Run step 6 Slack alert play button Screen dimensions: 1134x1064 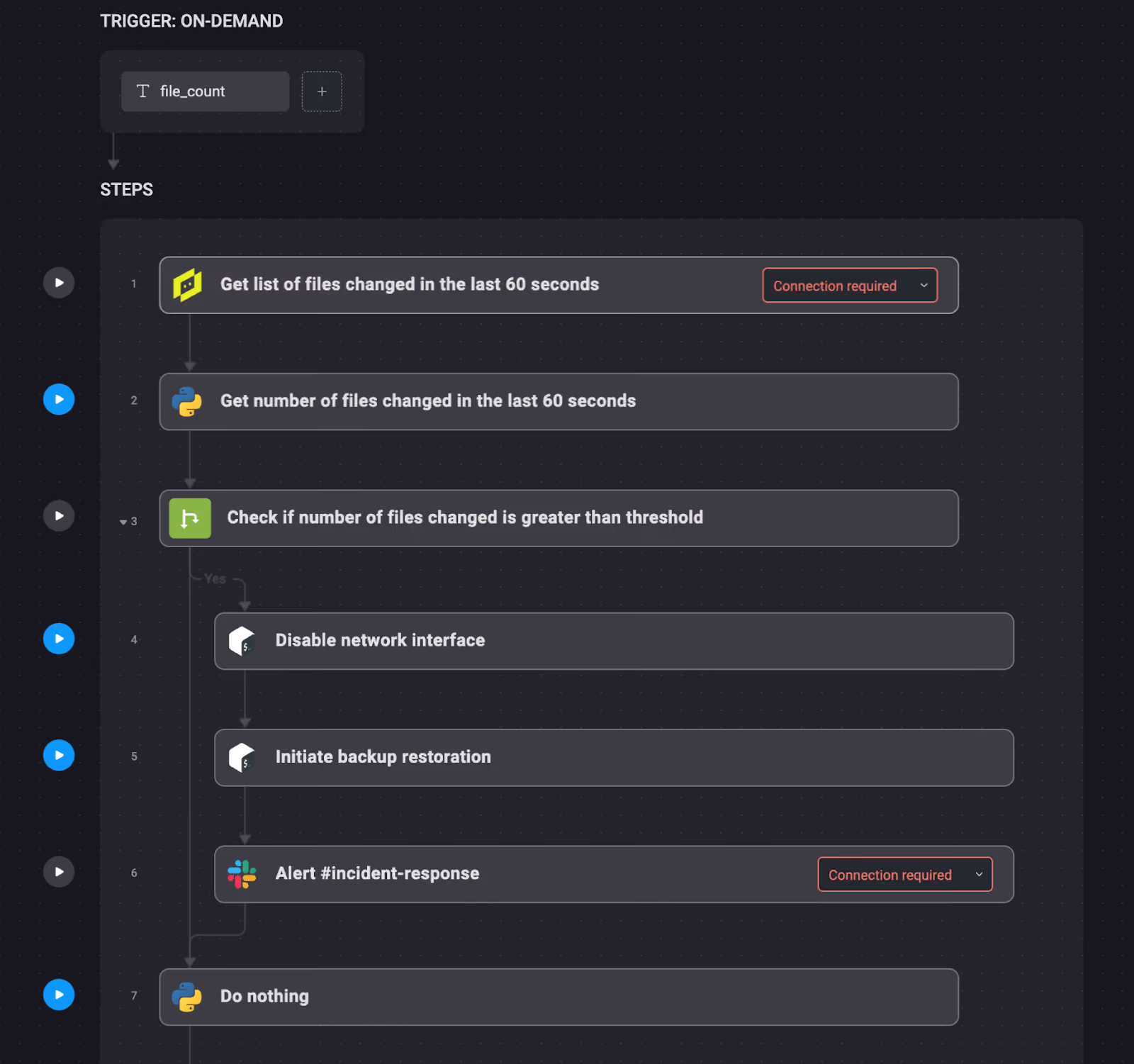click(59, 872)
